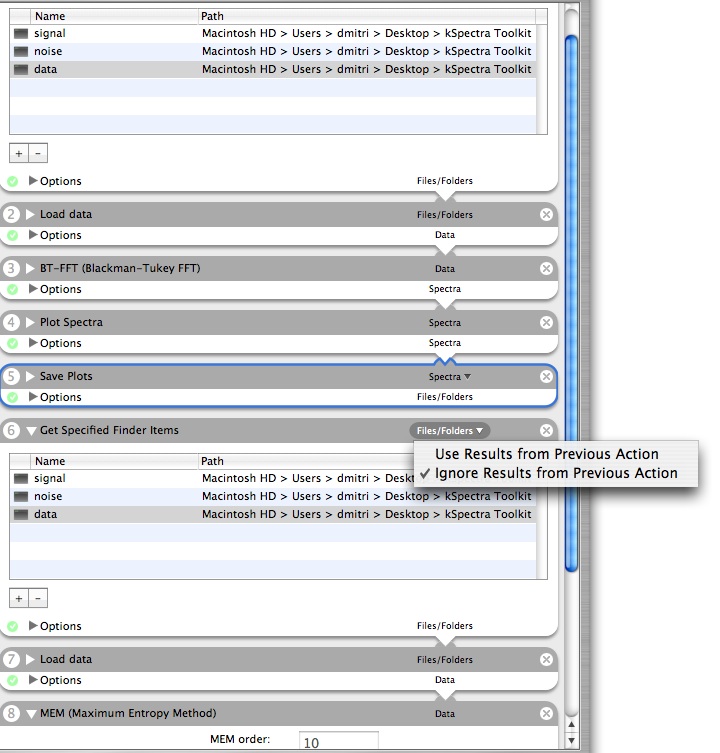This screenshot has width=720, height=753.
Task: Expand Options under the Save Plots action
Action: [x=33, y=397]
